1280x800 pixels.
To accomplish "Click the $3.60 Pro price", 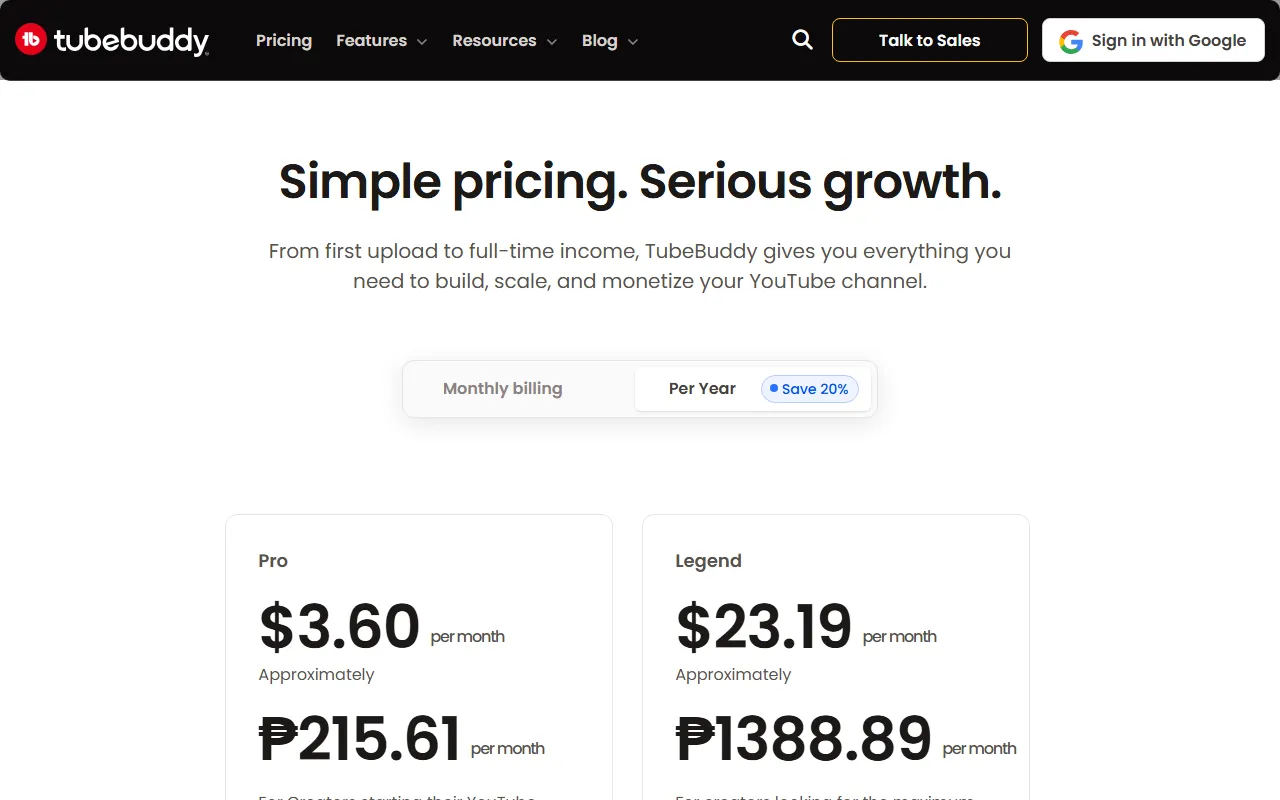I will point(339,627).
